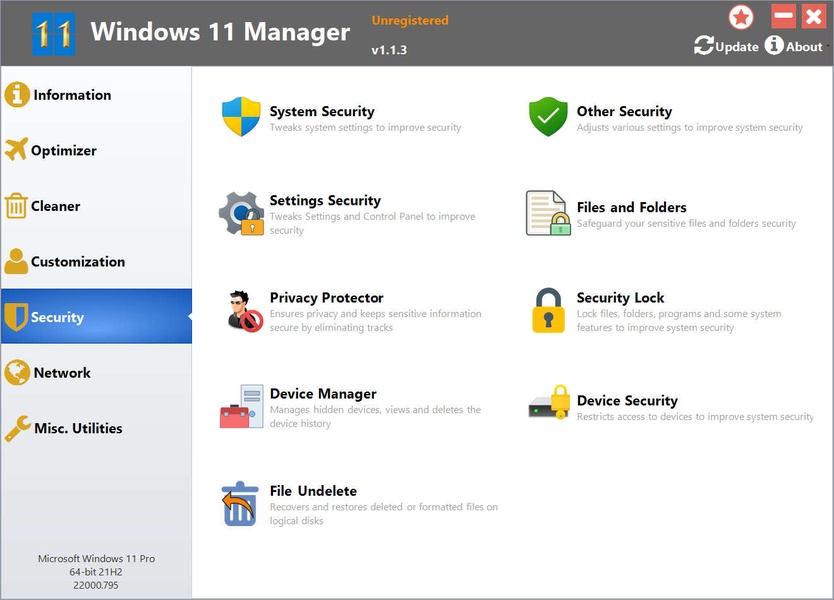Viewport: 834px width, 600px height.
Task: Open the Network sidebar tab
Action: pos(62,373)
